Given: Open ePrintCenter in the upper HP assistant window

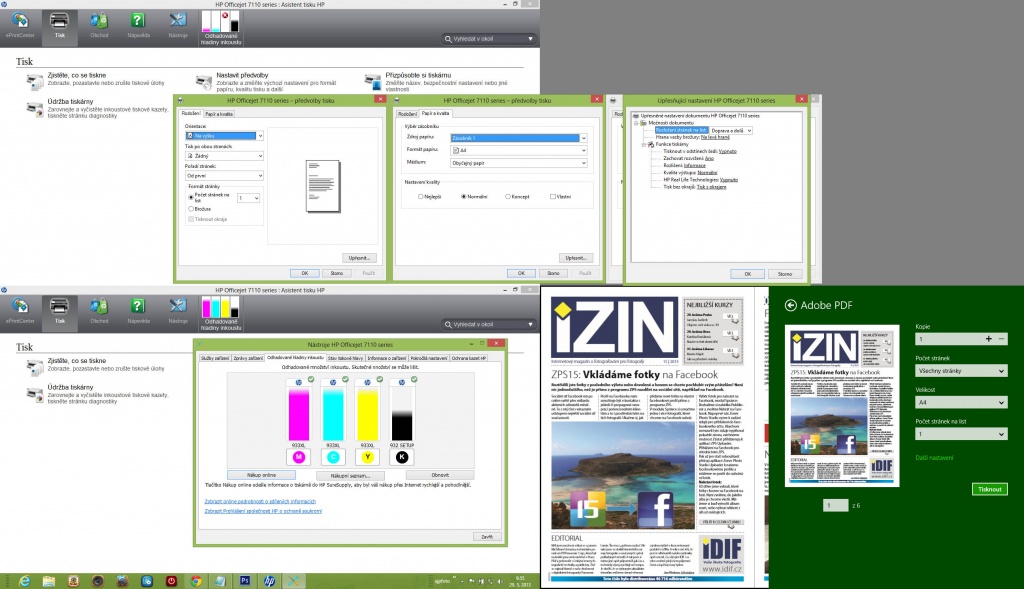Looking at the screenshot, I should [x=20, y=26].
